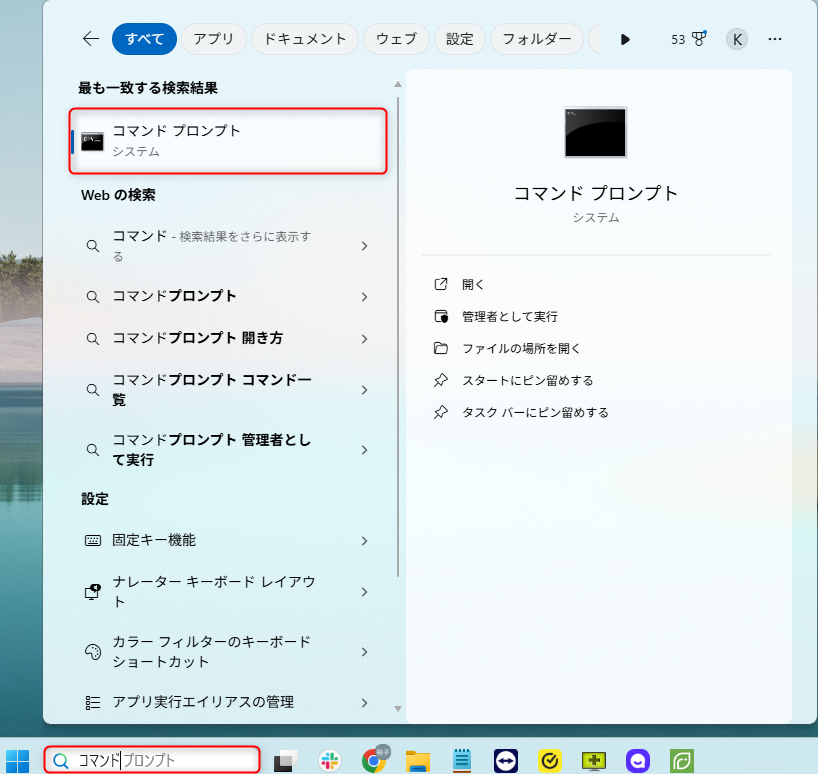Click search icon beside コマンドプロンプト コマンド一覧

point(93,390)
